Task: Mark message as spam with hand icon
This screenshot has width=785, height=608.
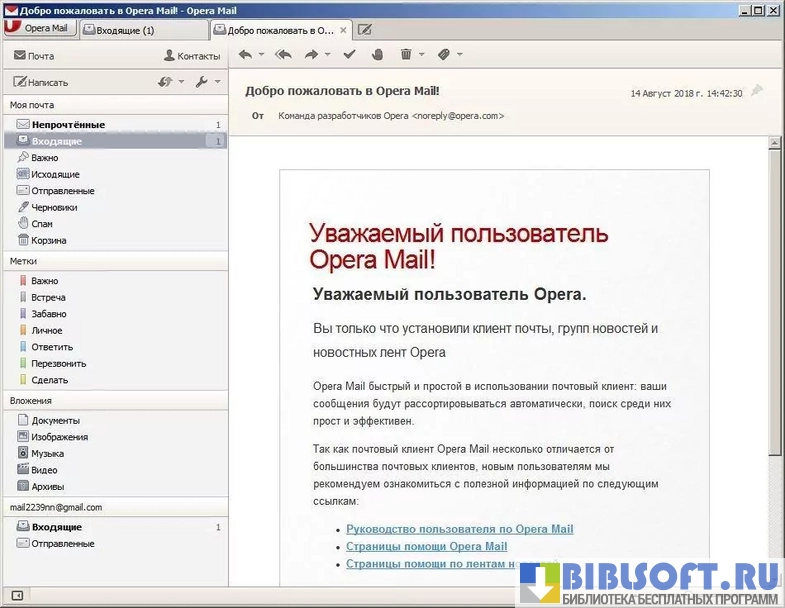Action: 377,54
